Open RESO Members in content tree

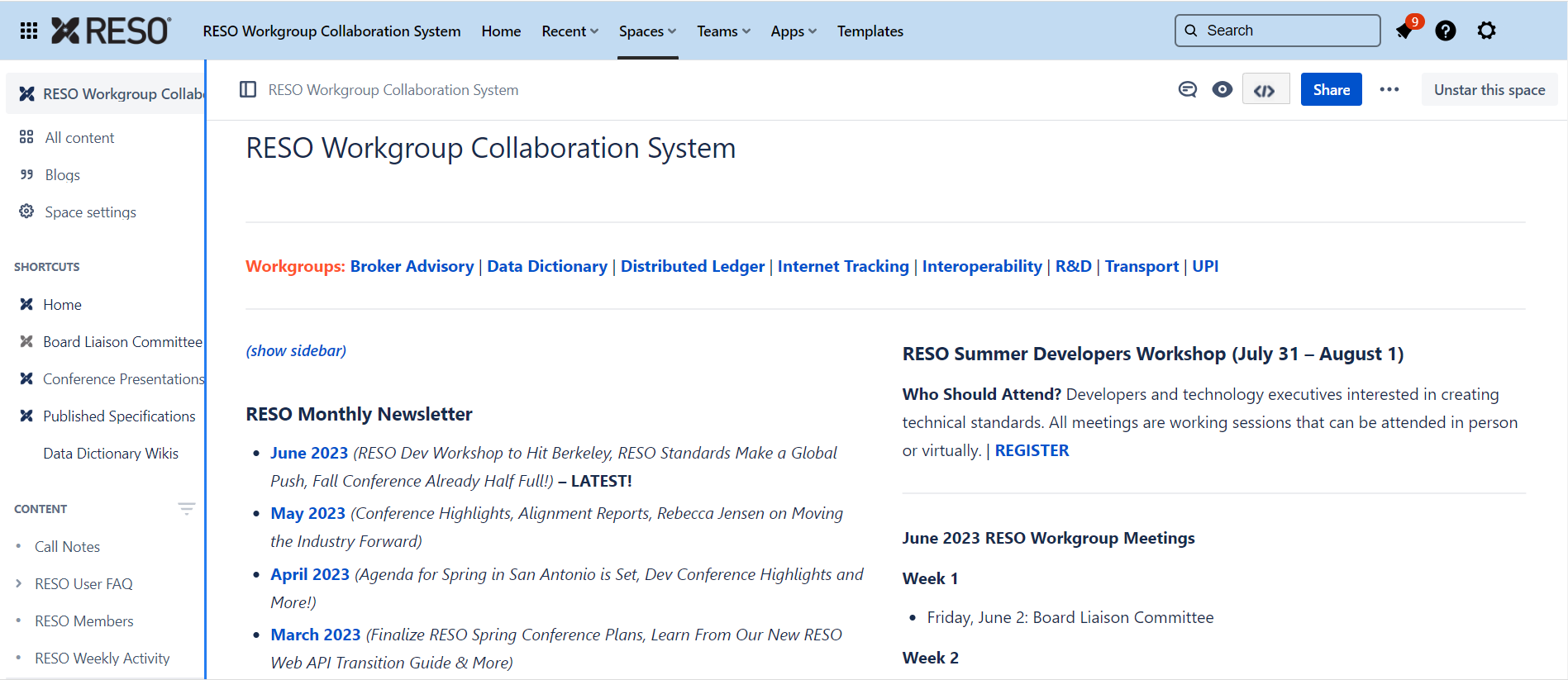pyautogui.click(x=83, y=621)
